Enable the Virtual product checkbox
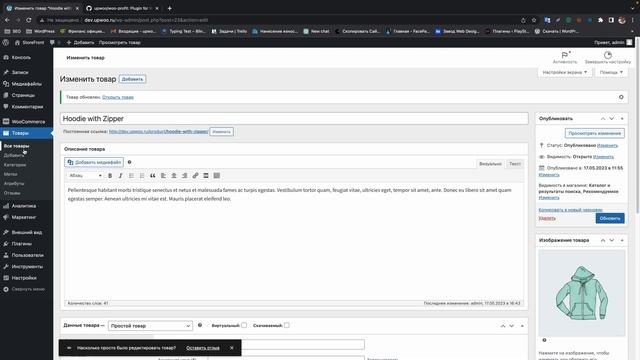Image resolution: width=640 pixels, height=360 pixels. 244,325
